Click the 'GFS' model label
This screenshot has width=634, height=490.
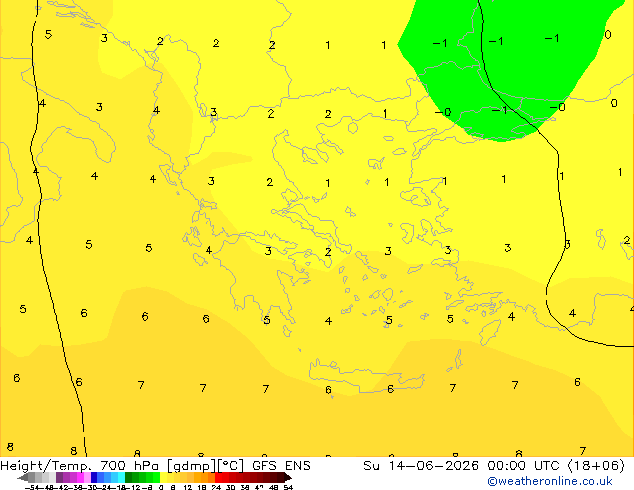264,466
